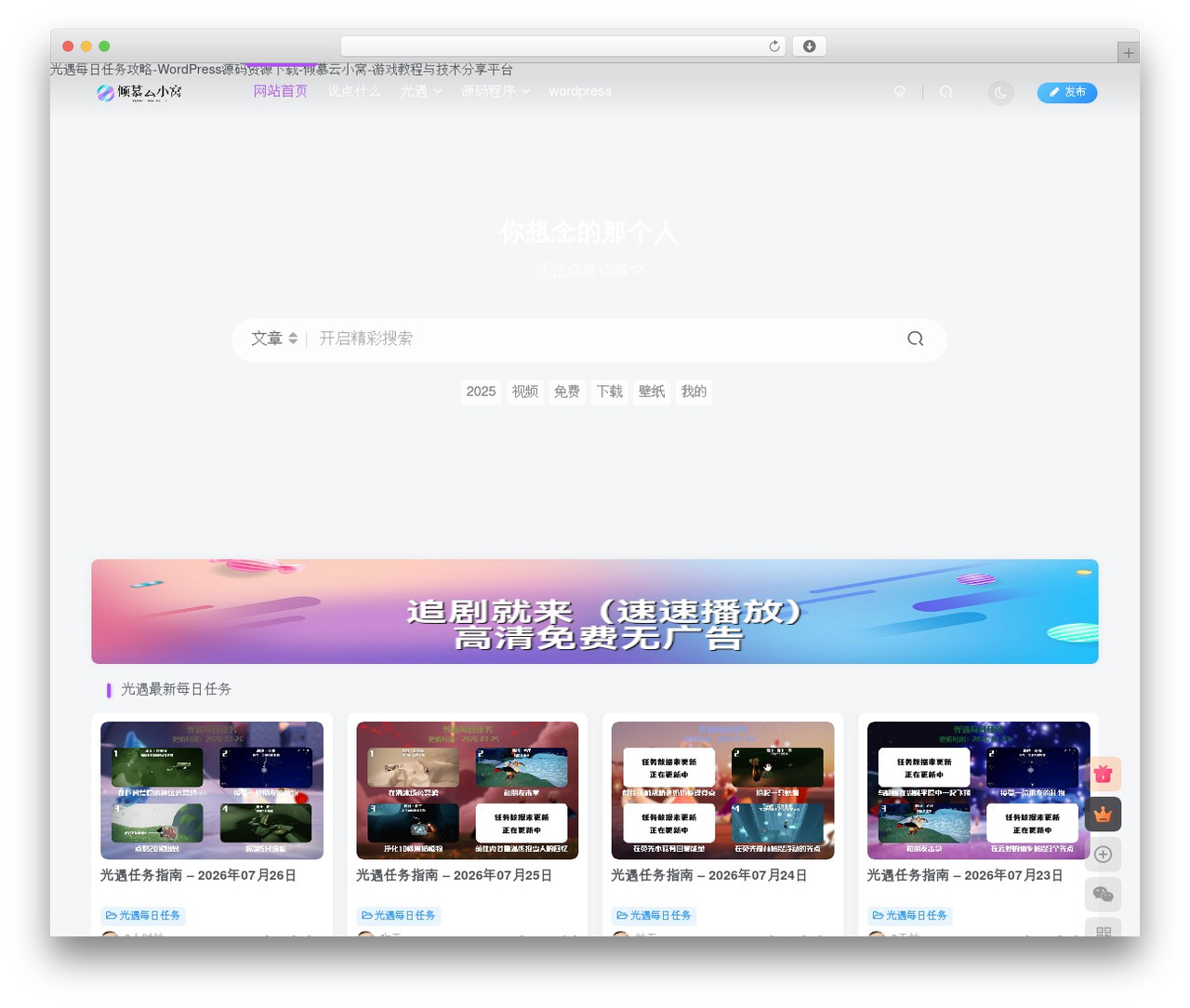
Task: Select the 视频 search tag
Action: 525,391
